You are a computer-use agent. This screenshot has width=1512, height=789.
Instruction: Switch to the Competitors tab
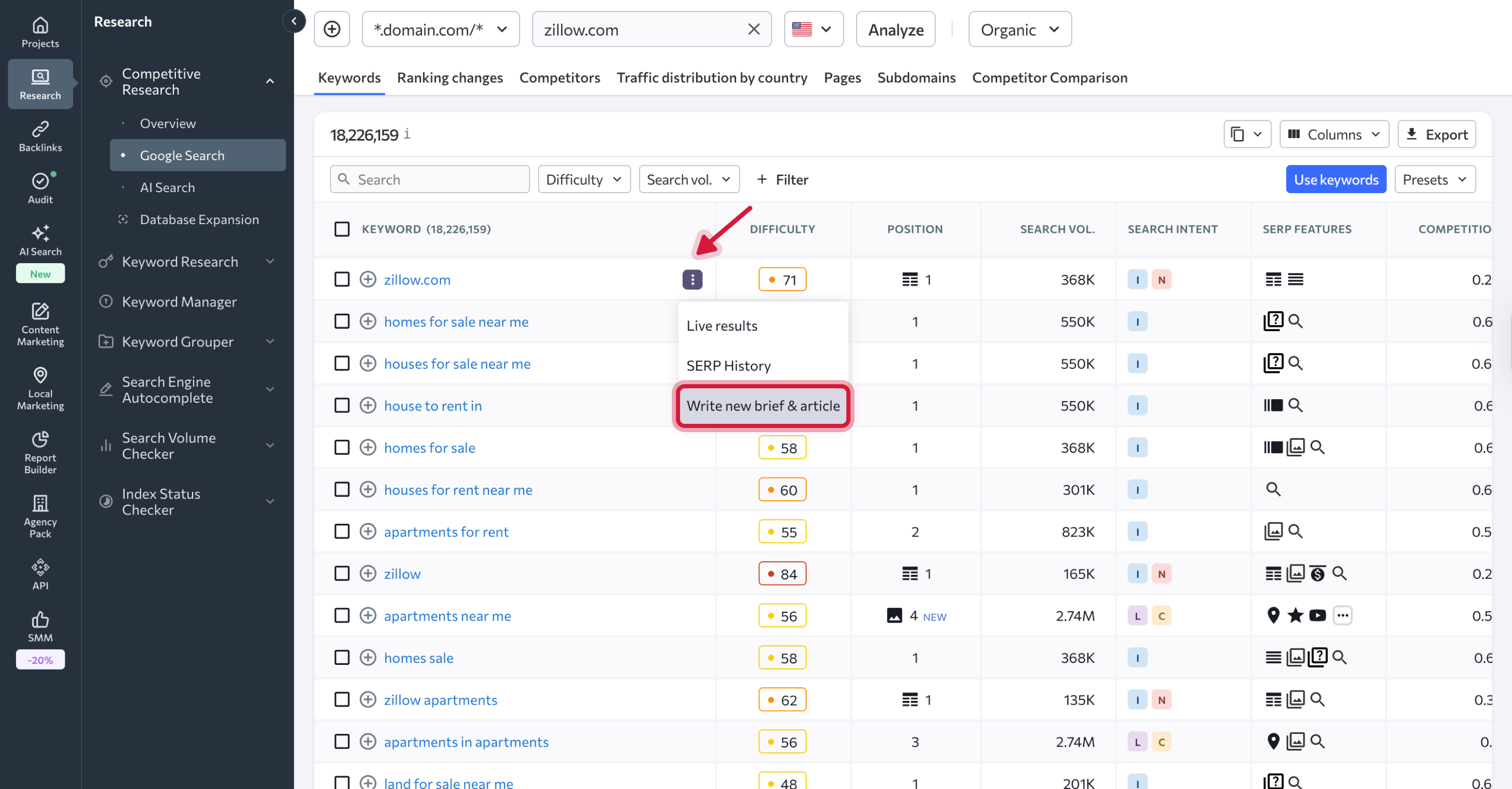[560, 77]
